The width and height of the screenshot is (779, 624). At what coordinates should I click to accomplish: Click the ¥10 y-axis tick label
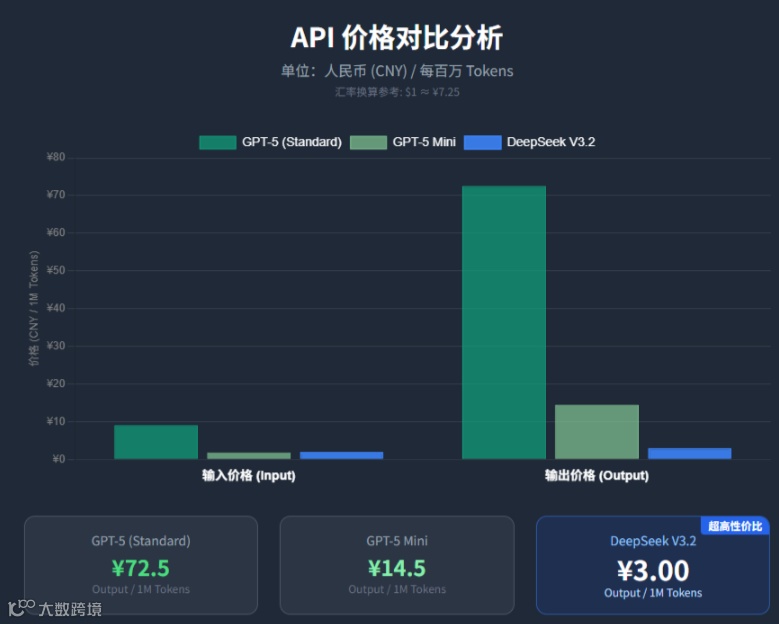56,421
